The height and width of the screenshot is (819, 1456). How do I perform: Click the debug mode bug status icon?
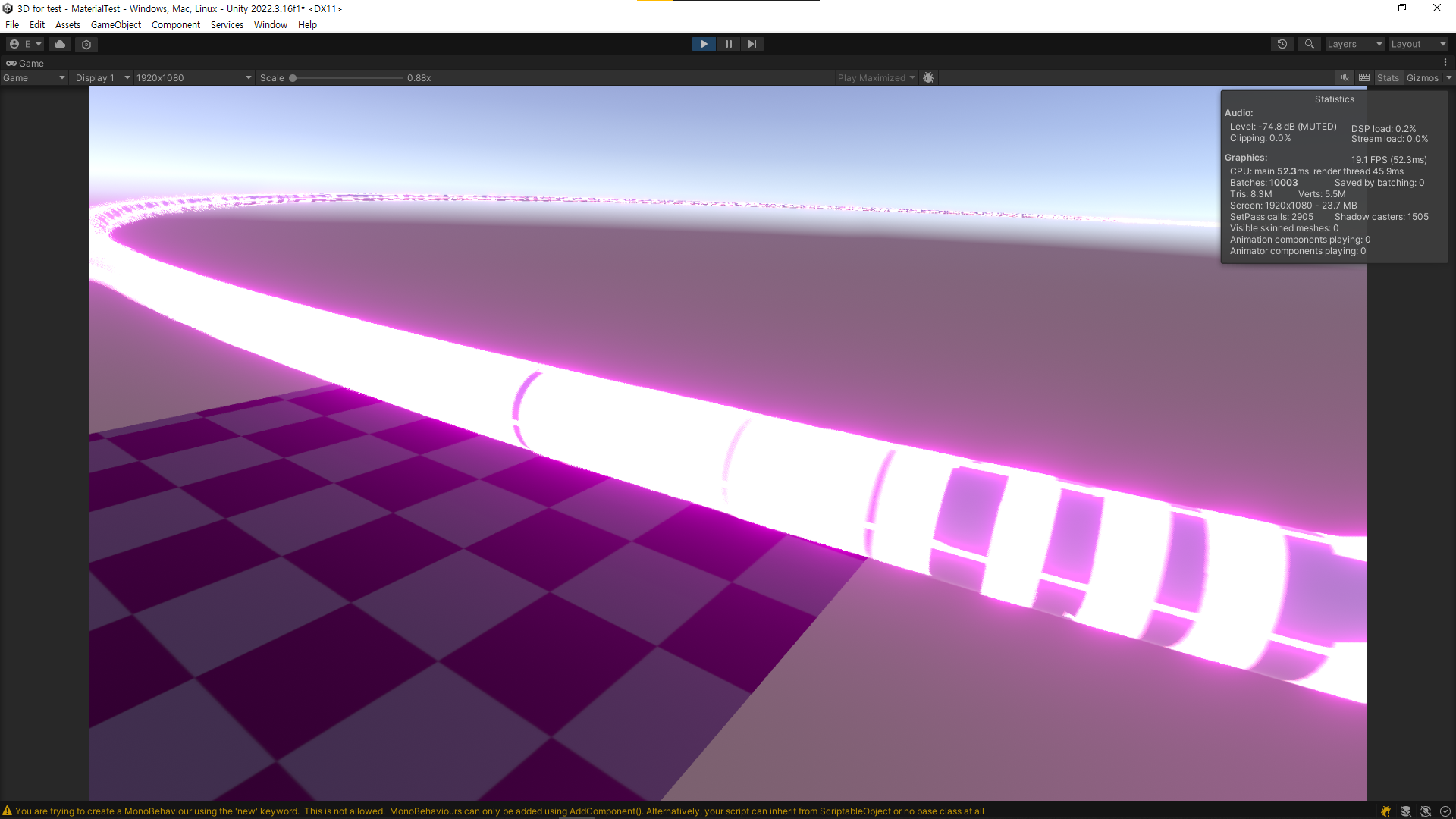pyautogui.click(x=1385, y=811)
